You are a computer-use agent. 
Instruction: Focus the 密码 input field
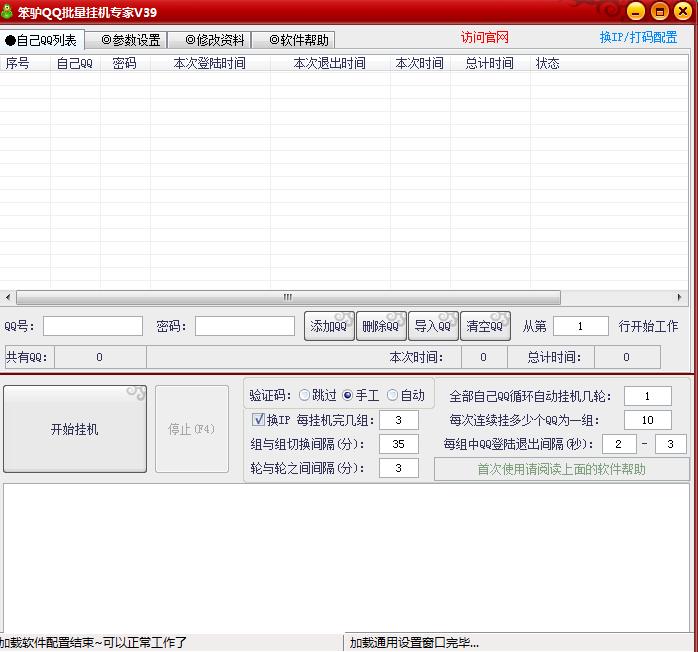click(244, 326)
